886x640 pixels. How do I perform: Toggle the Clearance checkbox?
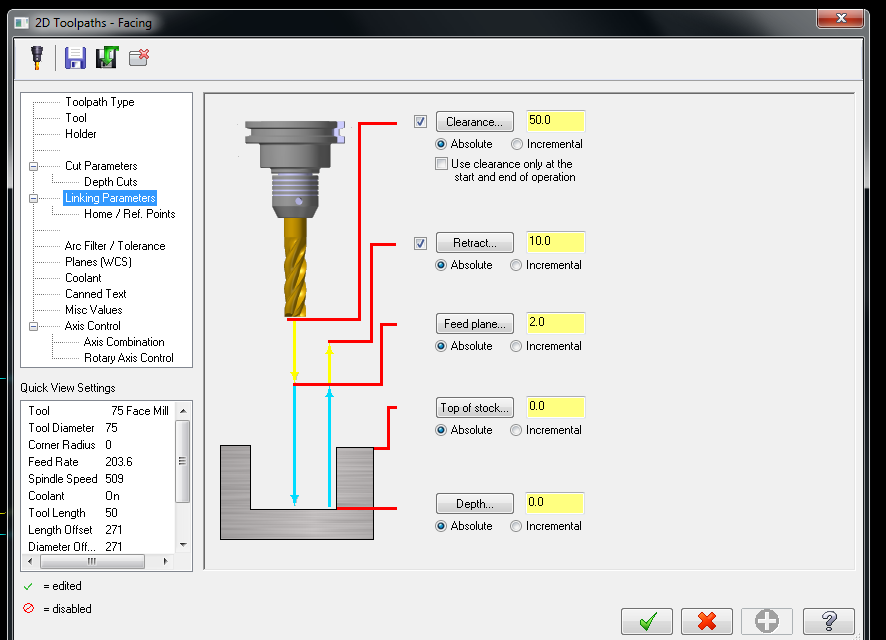tap(420, 121)
